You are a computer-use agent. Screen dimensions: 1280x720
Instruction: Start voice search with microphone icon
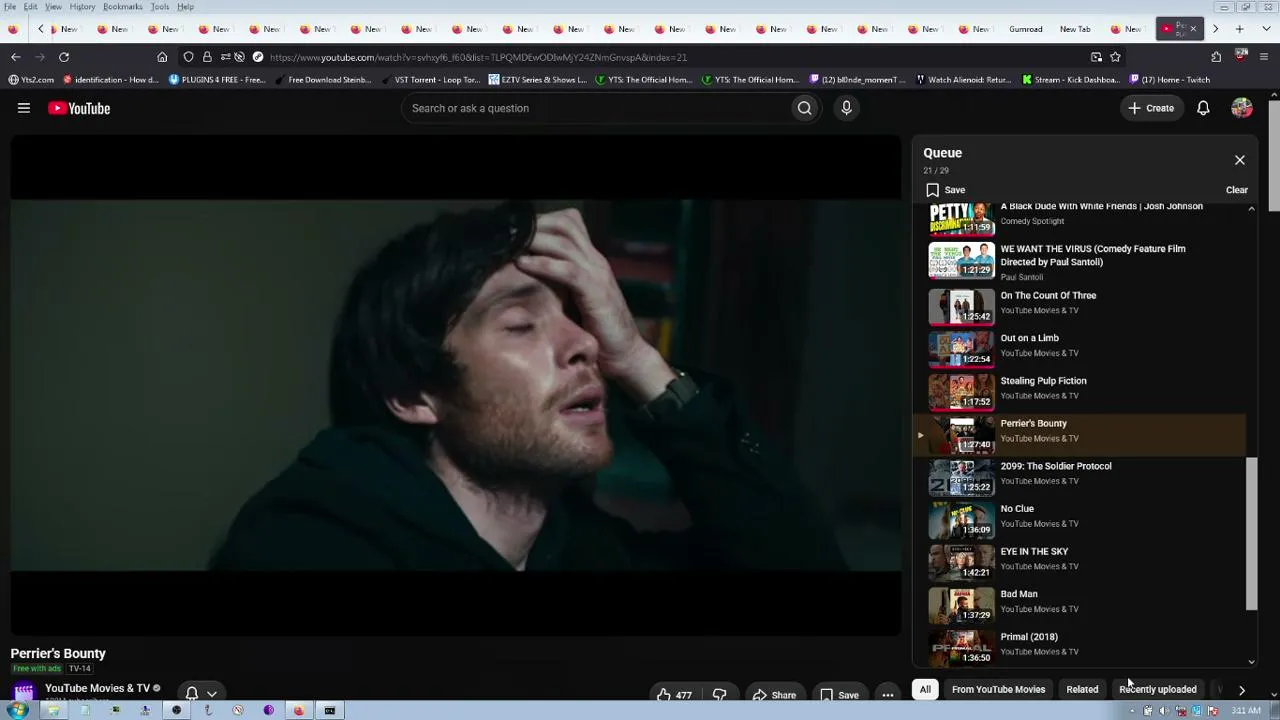(846, 108)
